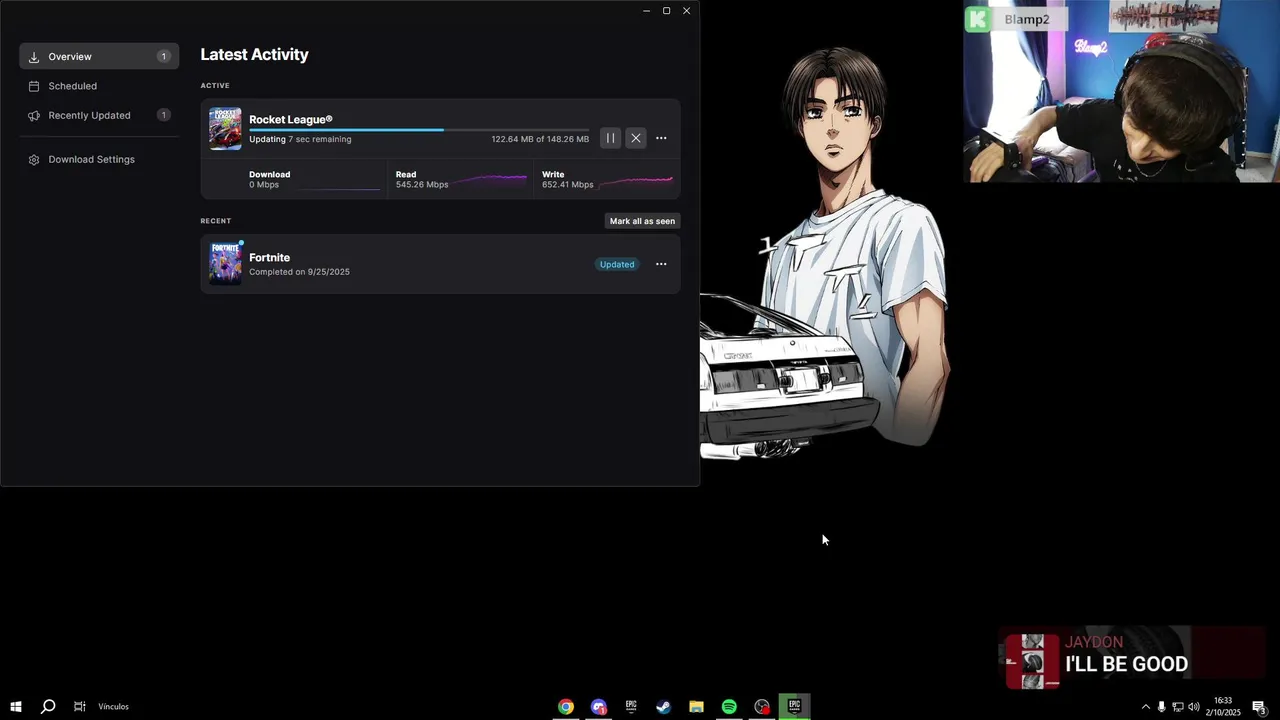Click the Rocket League® title
Image resolution: width=1280 pixels, height=720 pixels.
click(291, 120)
